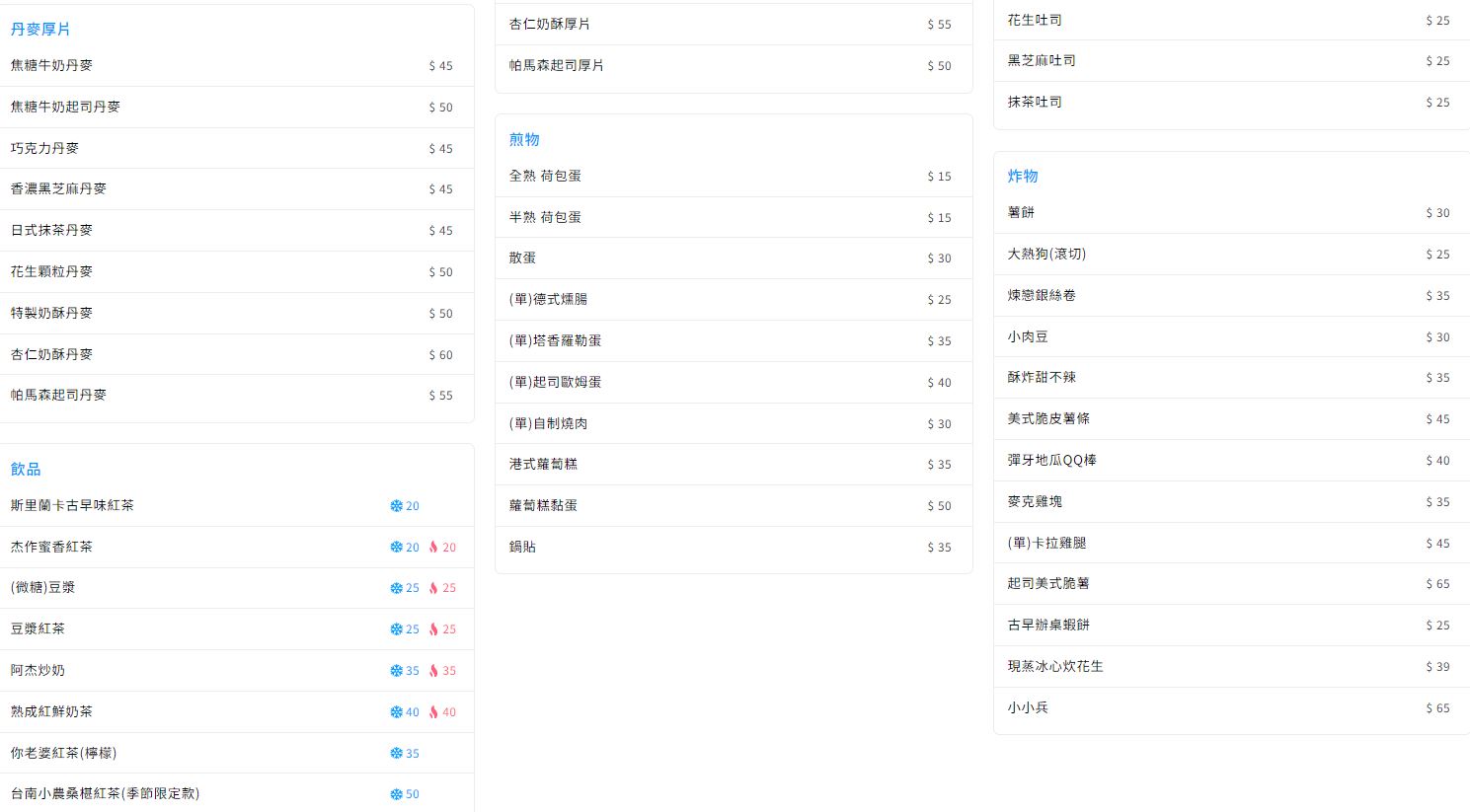The height and width of the screenshot is (812, 1470).
Task: Add the (單)起司歐姆蛋 item
Action: click(x=734, y=382)
